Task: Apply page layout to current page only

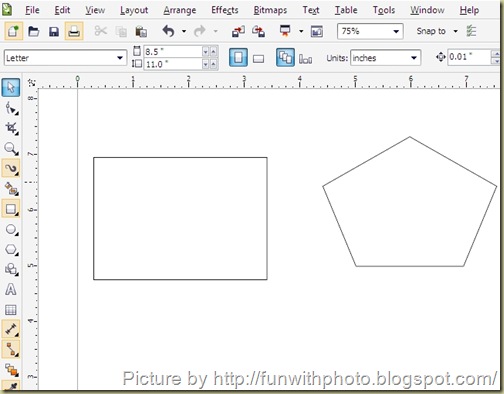Action: click(305, 59)
